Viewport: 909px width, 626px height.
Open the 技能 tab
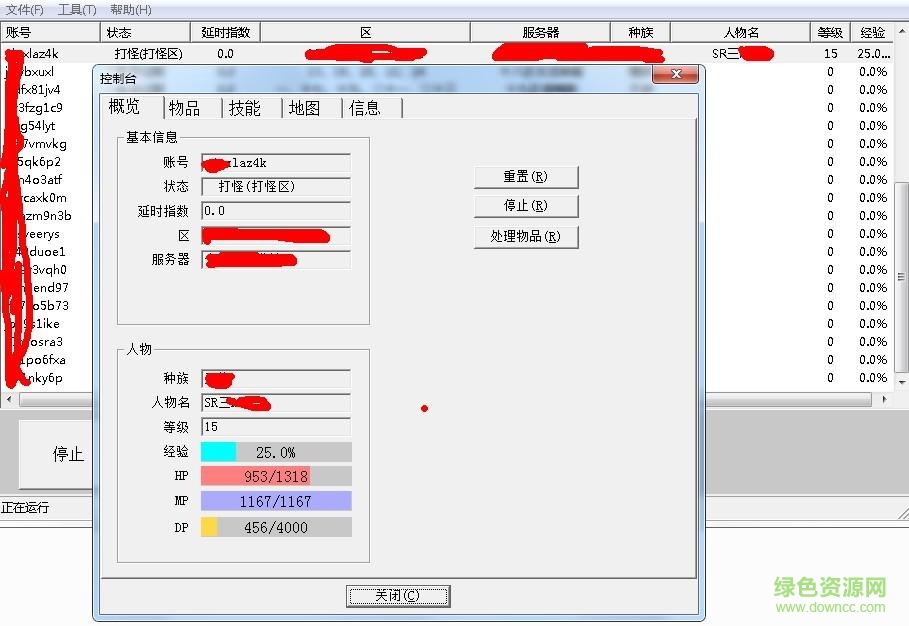point(246,107)
